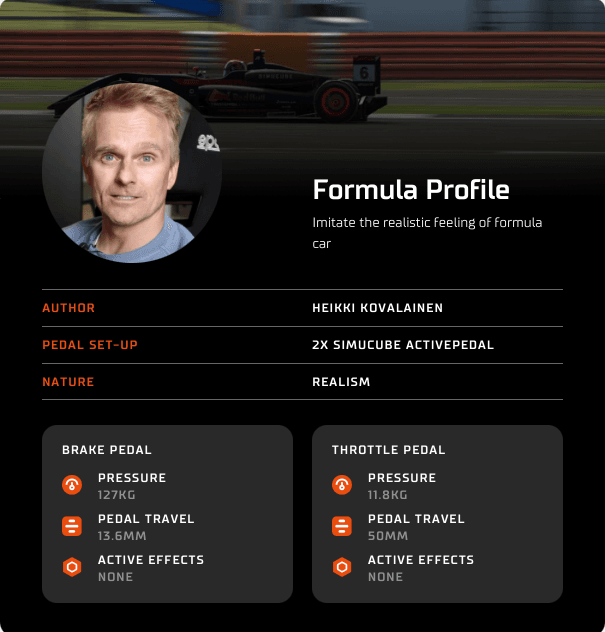Click the 11.8KG throttle pressure value
This screenshot has height=632, width=605.
(388, 494)
